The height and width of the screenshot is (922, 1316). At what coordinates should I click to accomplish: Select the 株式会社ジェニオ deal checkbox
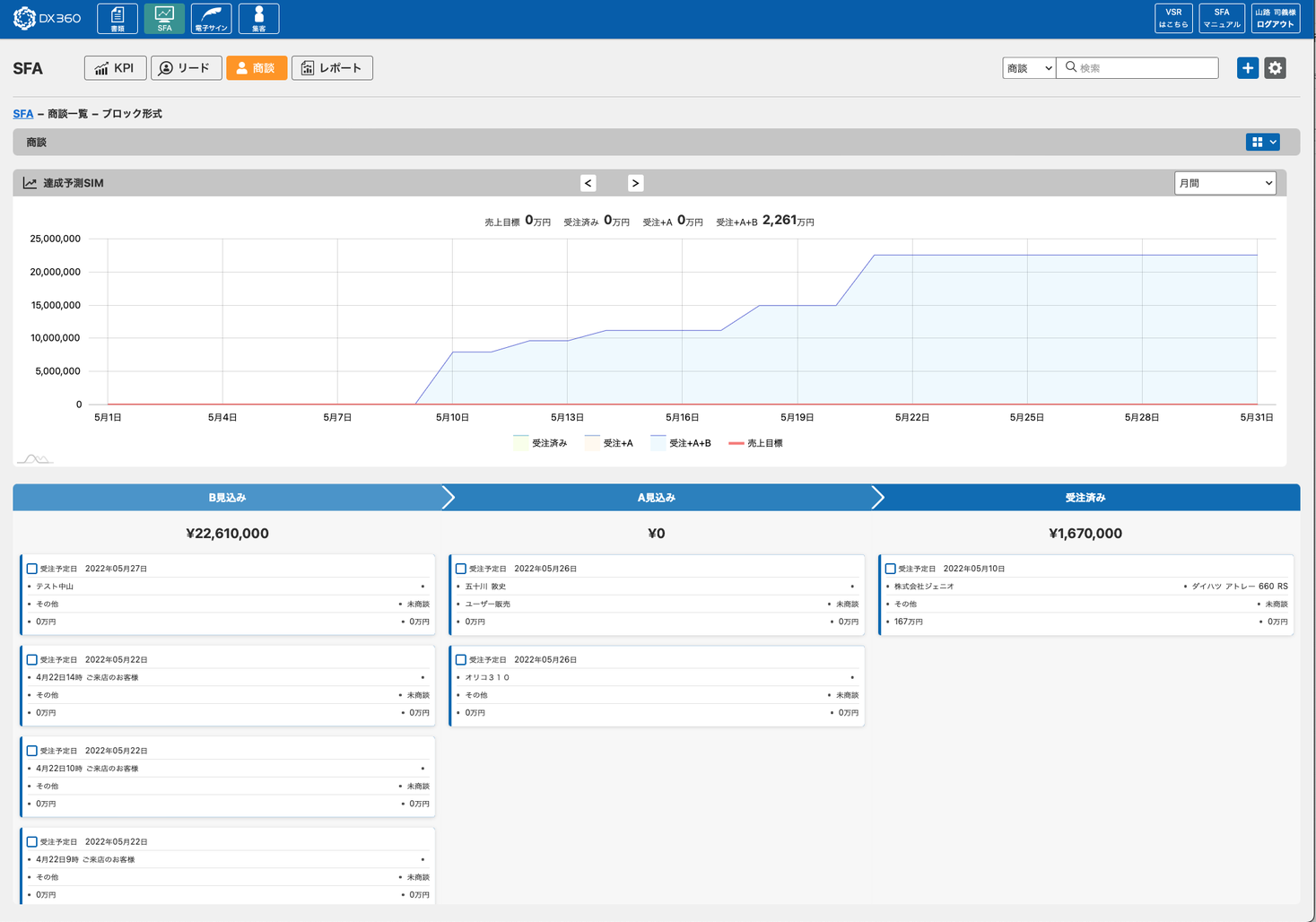pos(890,569)
